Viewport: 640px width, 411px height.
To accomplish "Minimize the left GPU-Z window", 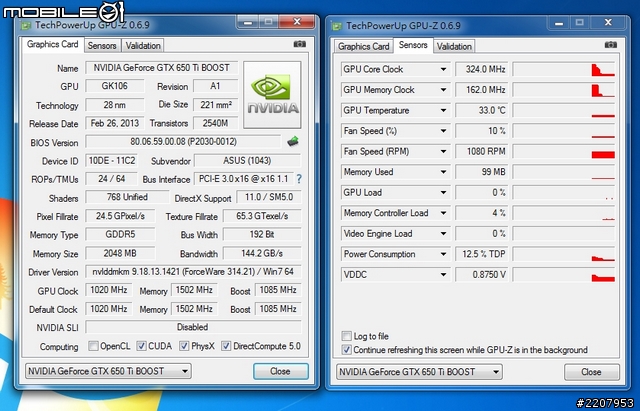I will [x=247, y=22].
